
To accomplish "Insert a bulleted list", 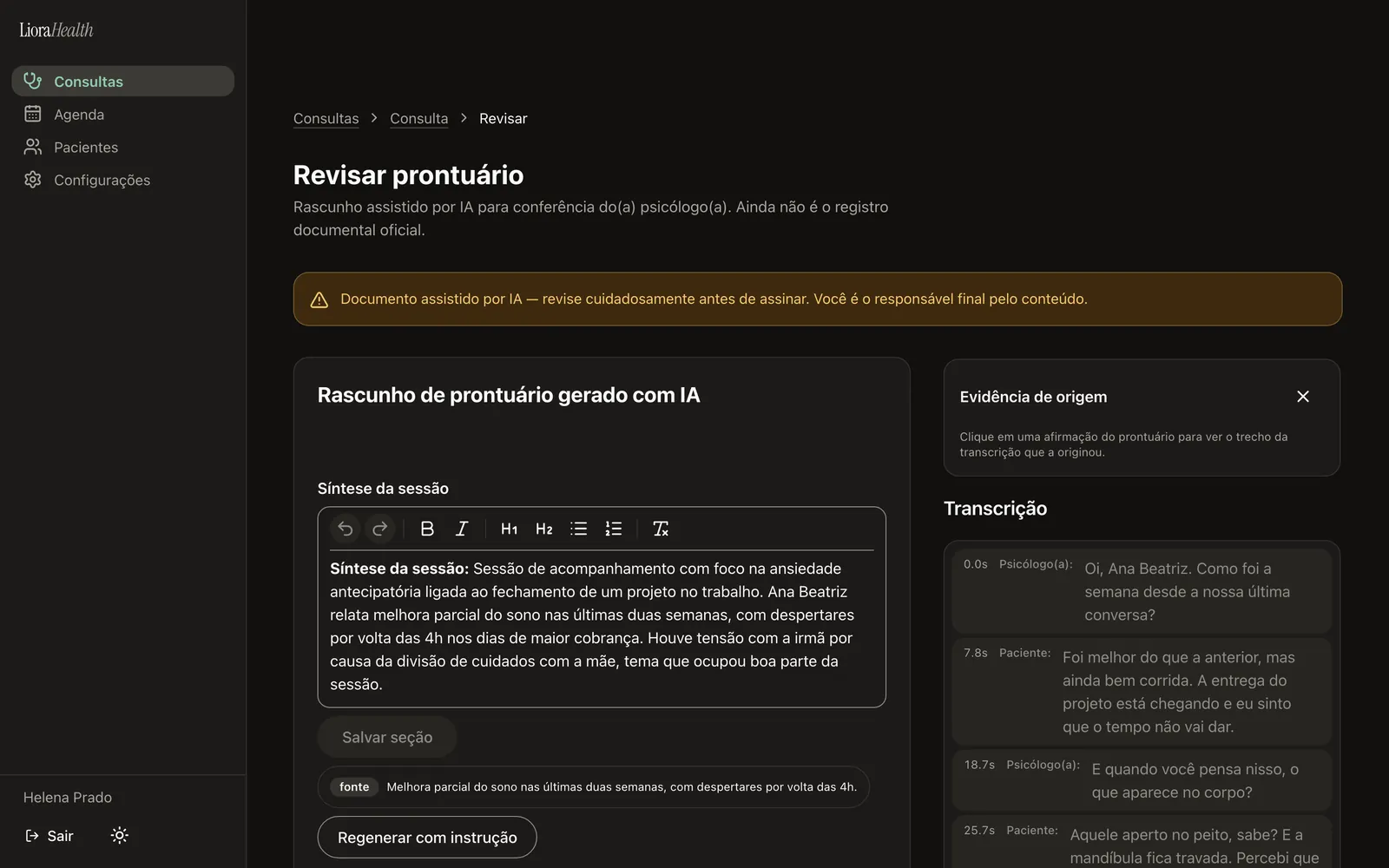I will (579, 529).
